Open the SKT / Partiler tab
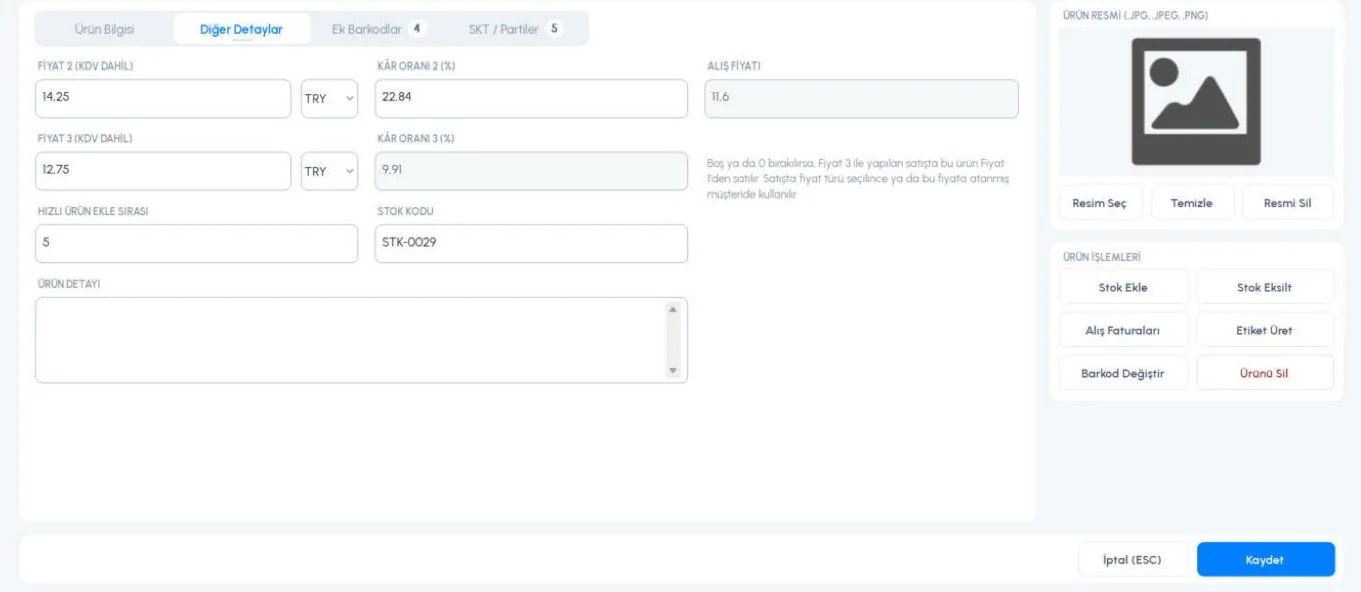Viewport: 1361px width, 592px height. point(514,29)
